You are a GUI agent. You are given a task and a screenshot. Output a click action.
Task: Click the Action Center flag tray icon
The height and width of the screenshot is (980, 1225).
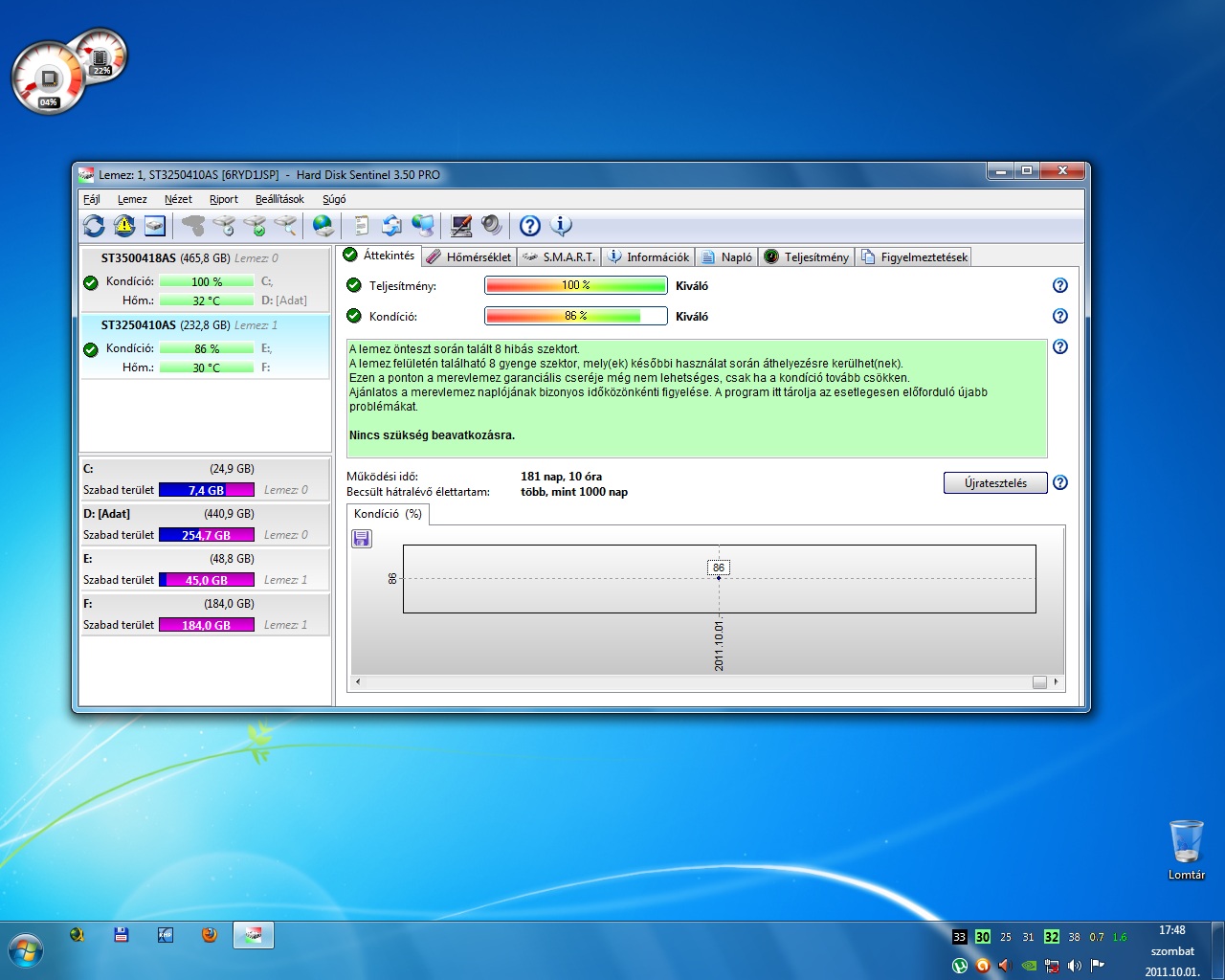pyautogui.click(x=1098, y=965)
